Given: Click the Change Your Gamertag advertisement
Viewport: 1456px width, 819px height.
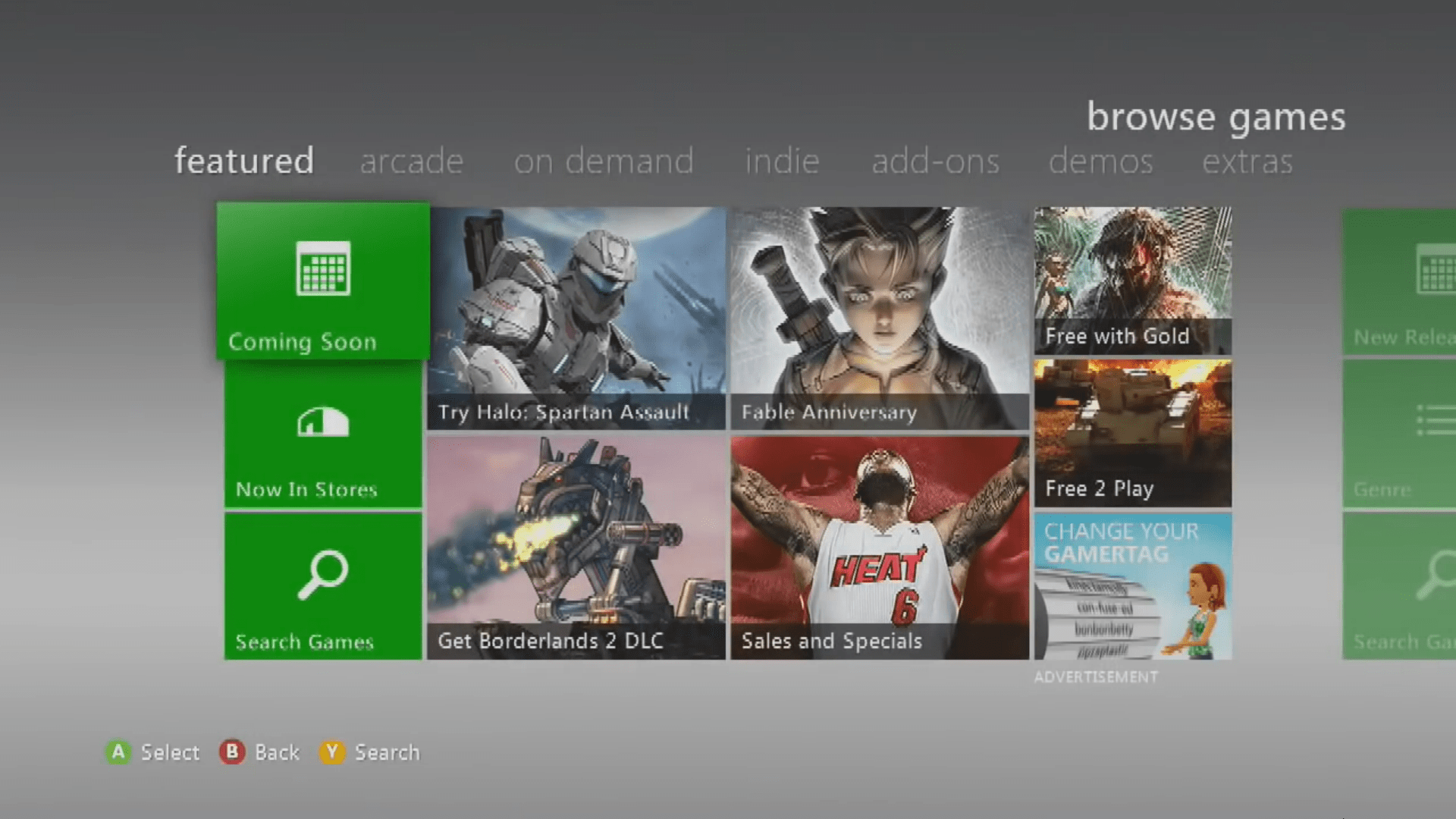Looking at the screenshot, I should (1133, 586).
